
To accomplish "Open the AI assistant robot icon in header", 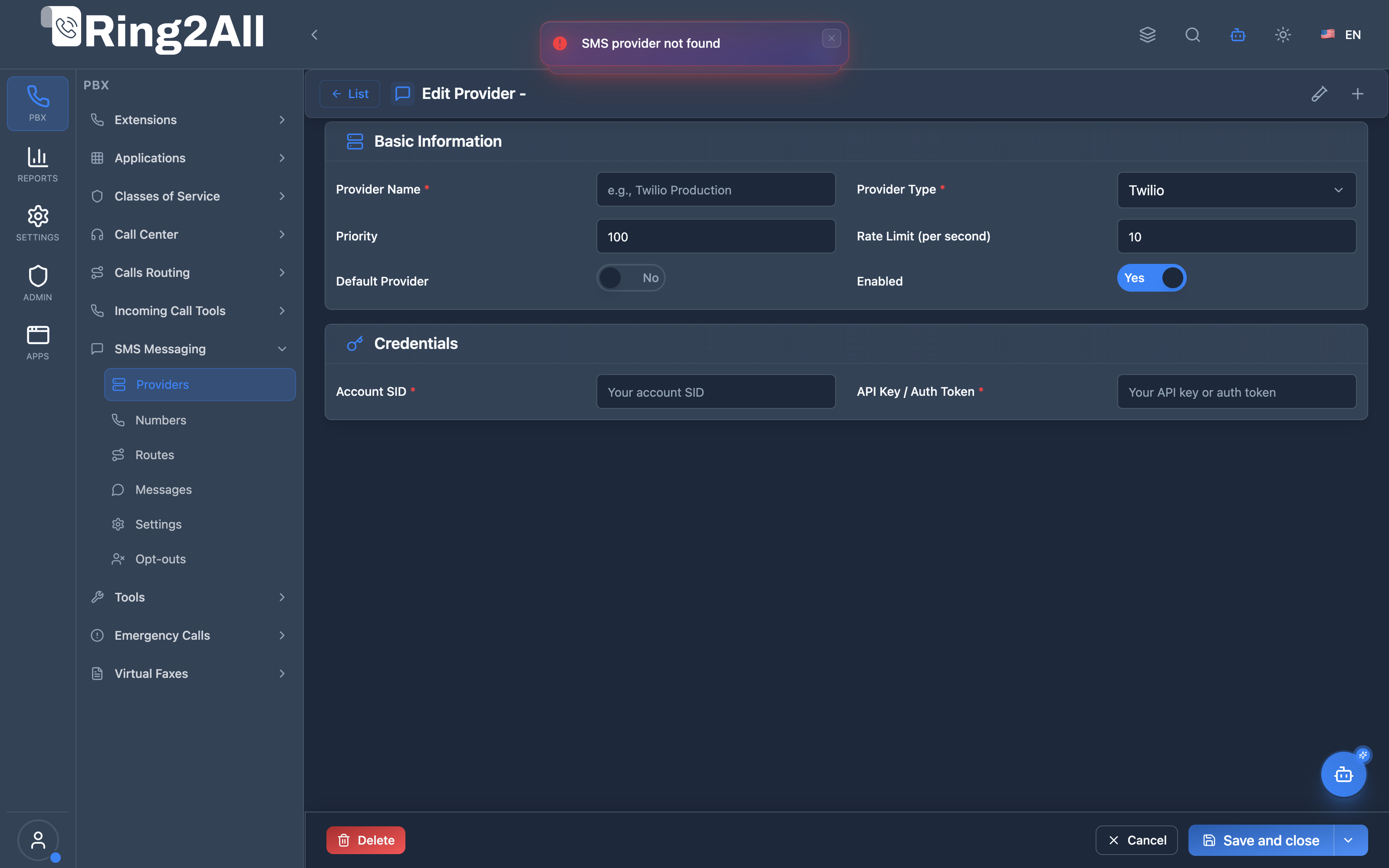I will pyautogui.click(x=1238, y=35).
